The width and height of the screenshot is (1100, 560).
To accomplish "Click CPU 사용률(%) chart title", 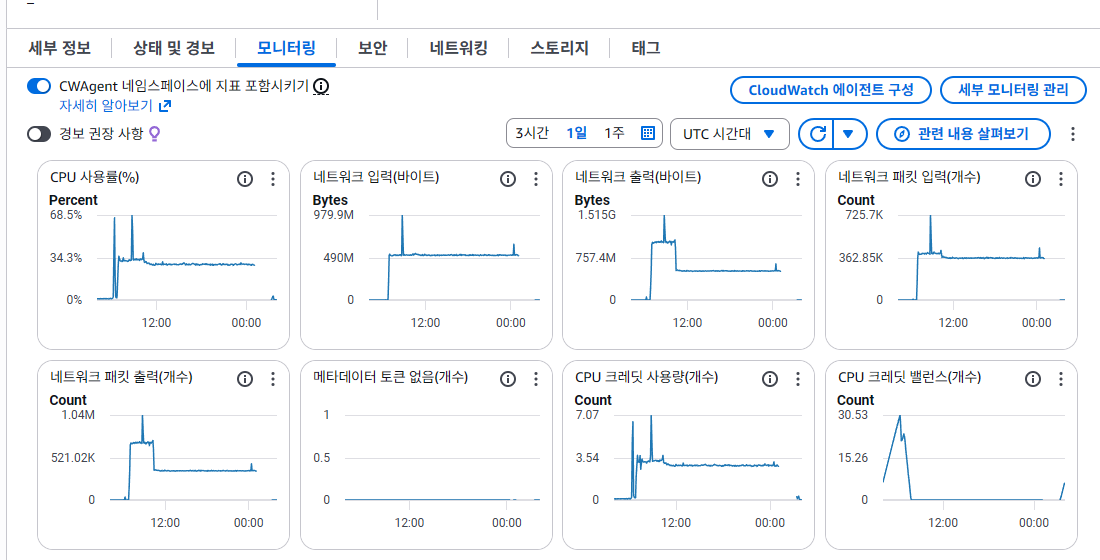I will (95, 178).
